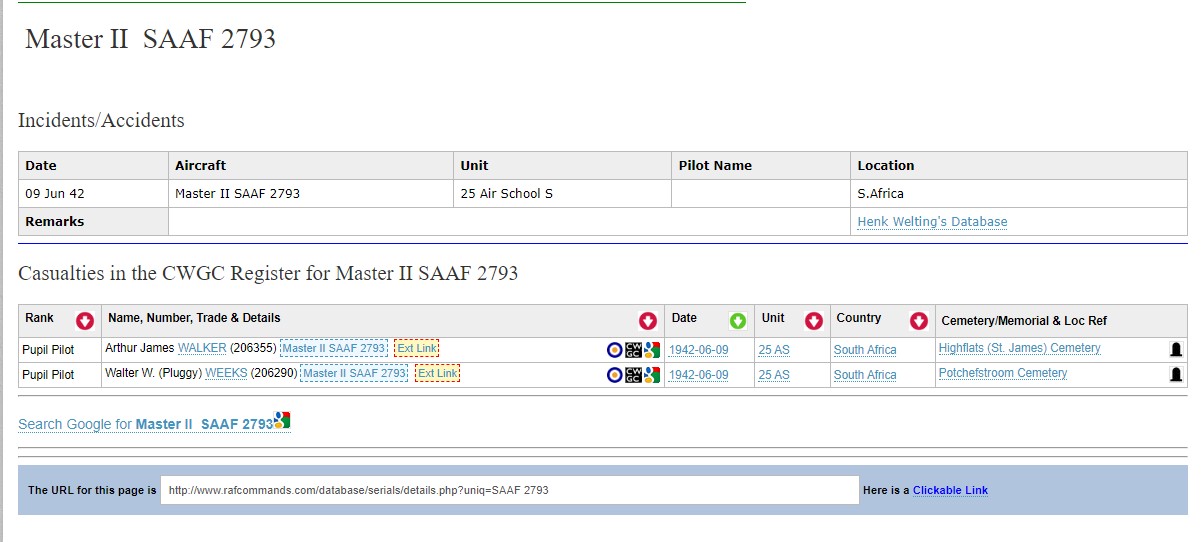Sort by Country column red arrow
This screenshot has width=1201, height=542.
[x=919, y=321]
